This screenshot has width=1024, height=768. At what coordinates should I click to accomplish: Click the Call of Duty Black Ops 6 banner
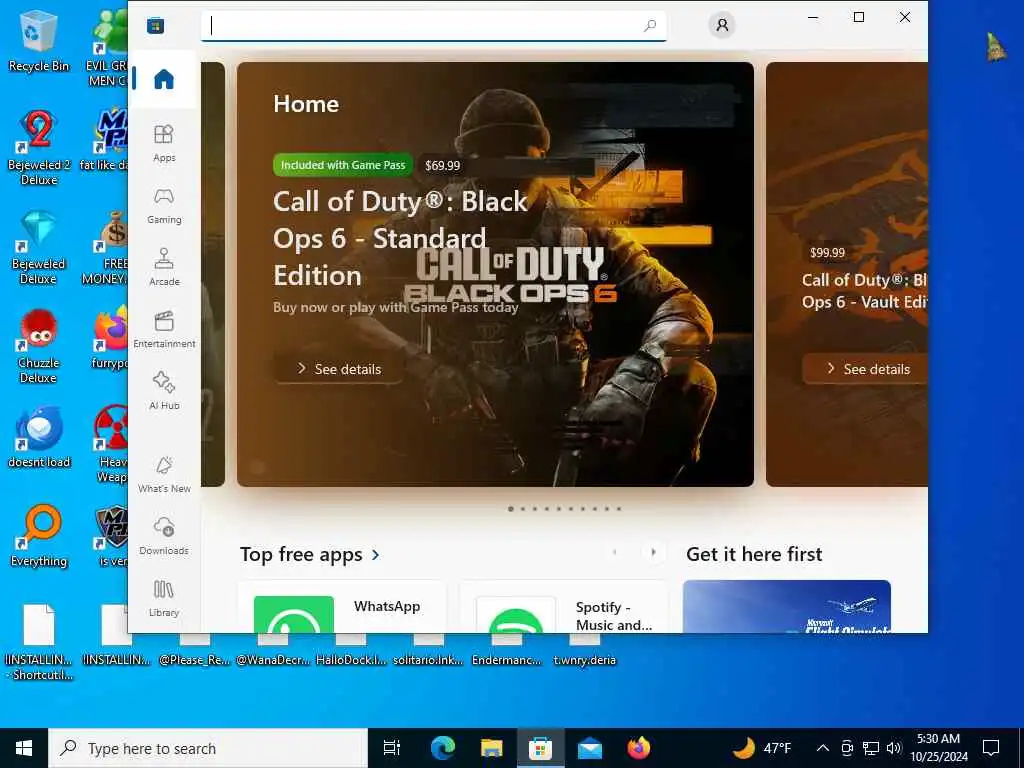point(495,274)
